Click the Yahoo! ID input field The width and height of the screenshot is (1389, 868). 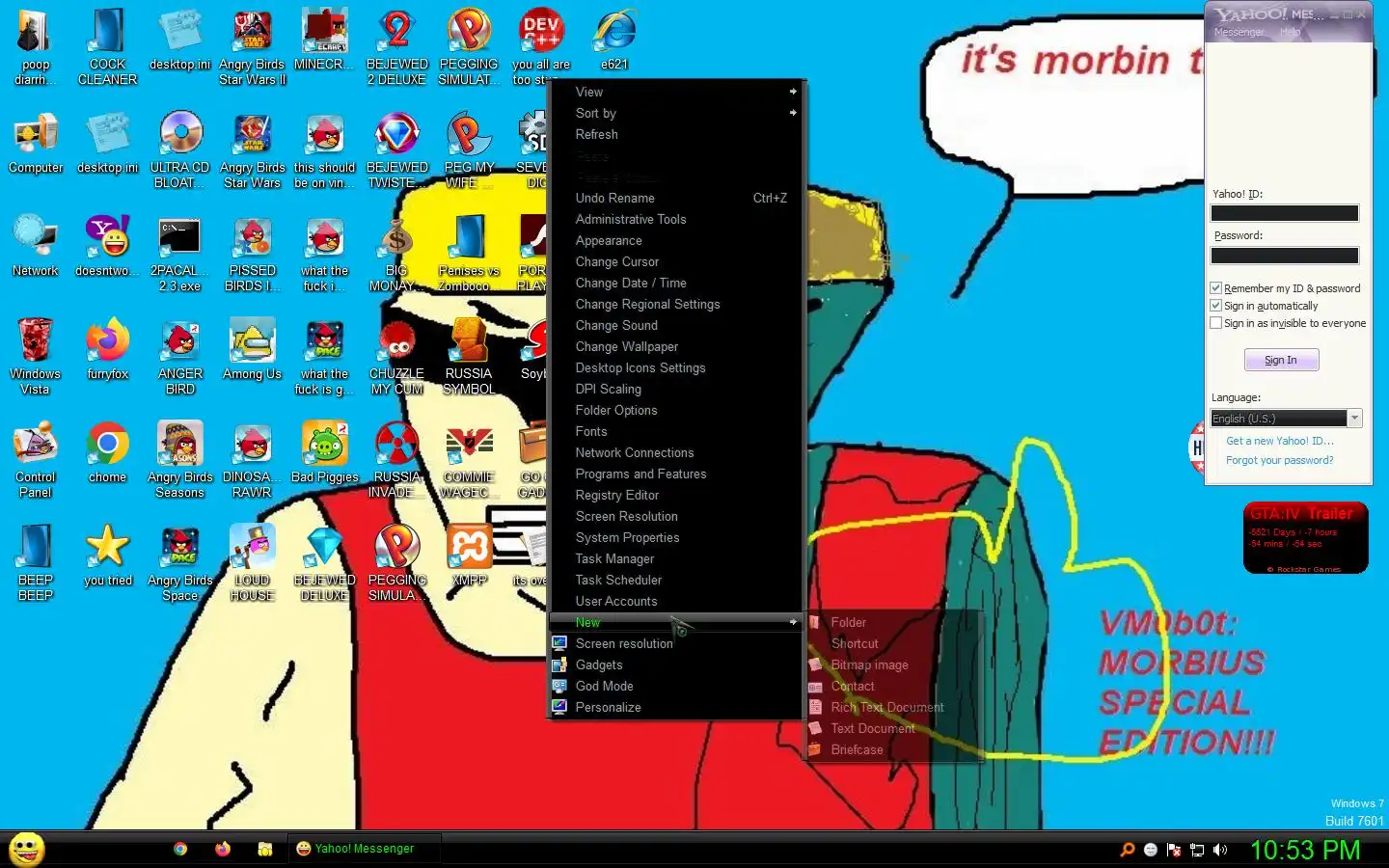coord(1285,213)
